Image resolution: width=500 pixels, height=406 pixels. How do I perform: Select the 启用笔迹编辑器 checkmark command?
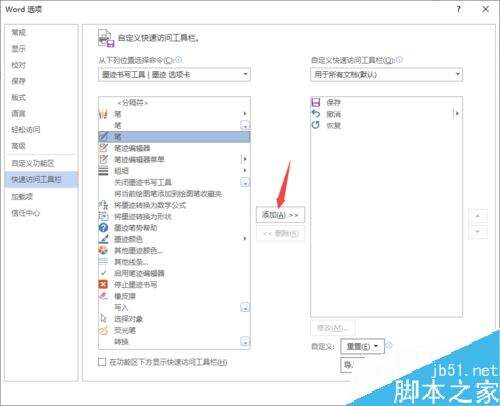[174, 273]
